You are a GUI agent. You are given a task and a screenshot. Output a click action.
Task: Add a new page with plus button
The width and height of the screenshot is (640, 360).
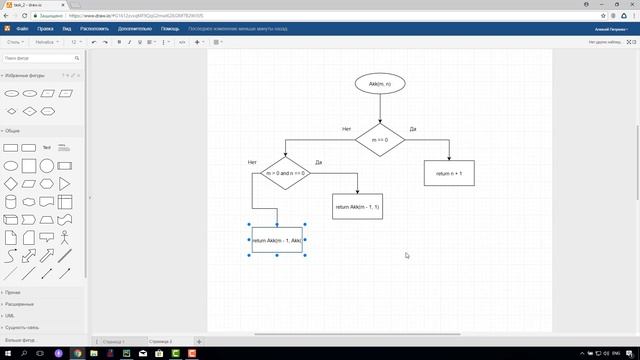click(x=199, y=342)
